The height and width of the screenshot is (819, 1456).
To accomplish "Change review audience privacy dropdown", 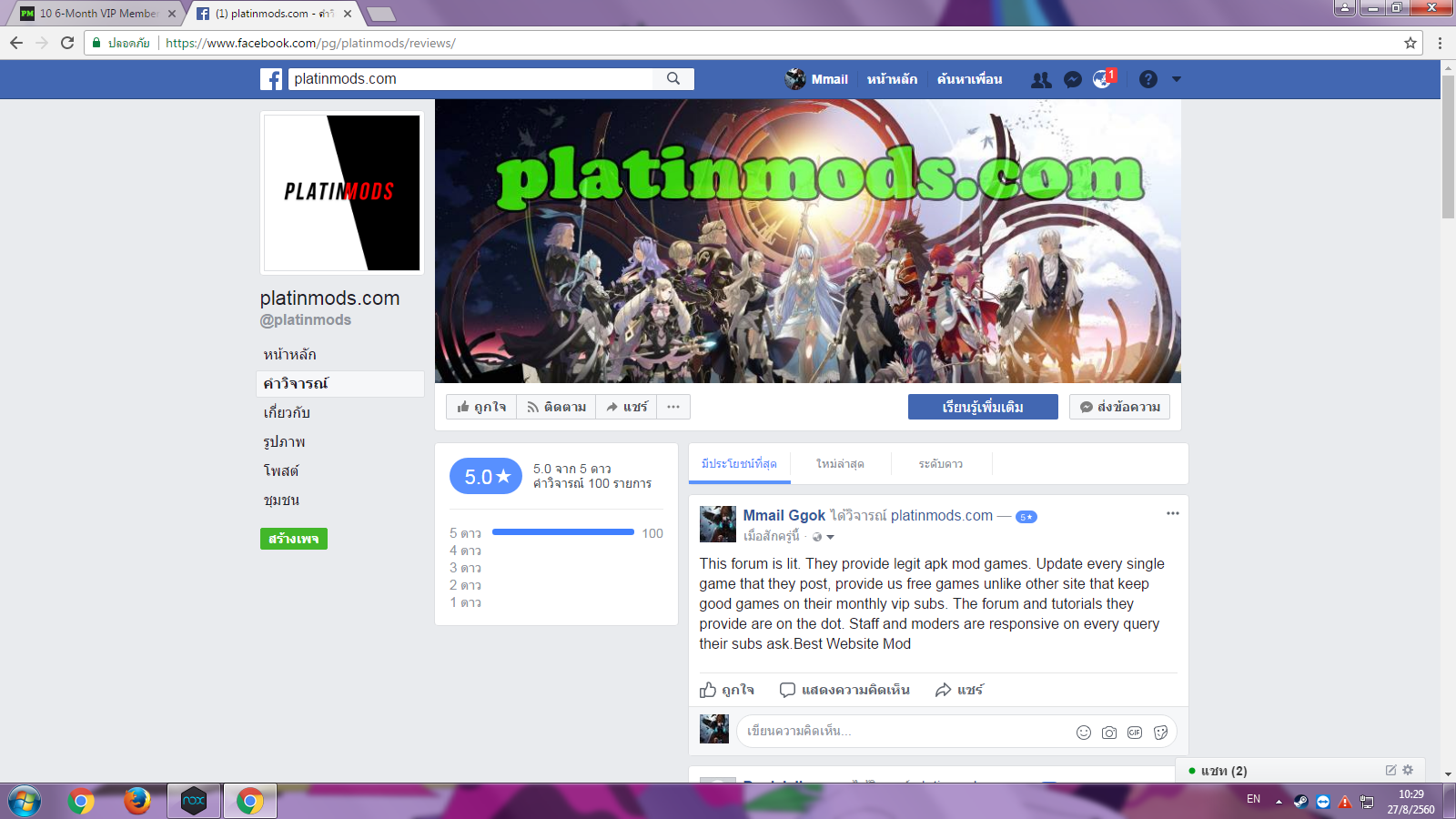I will coord(824,537).
